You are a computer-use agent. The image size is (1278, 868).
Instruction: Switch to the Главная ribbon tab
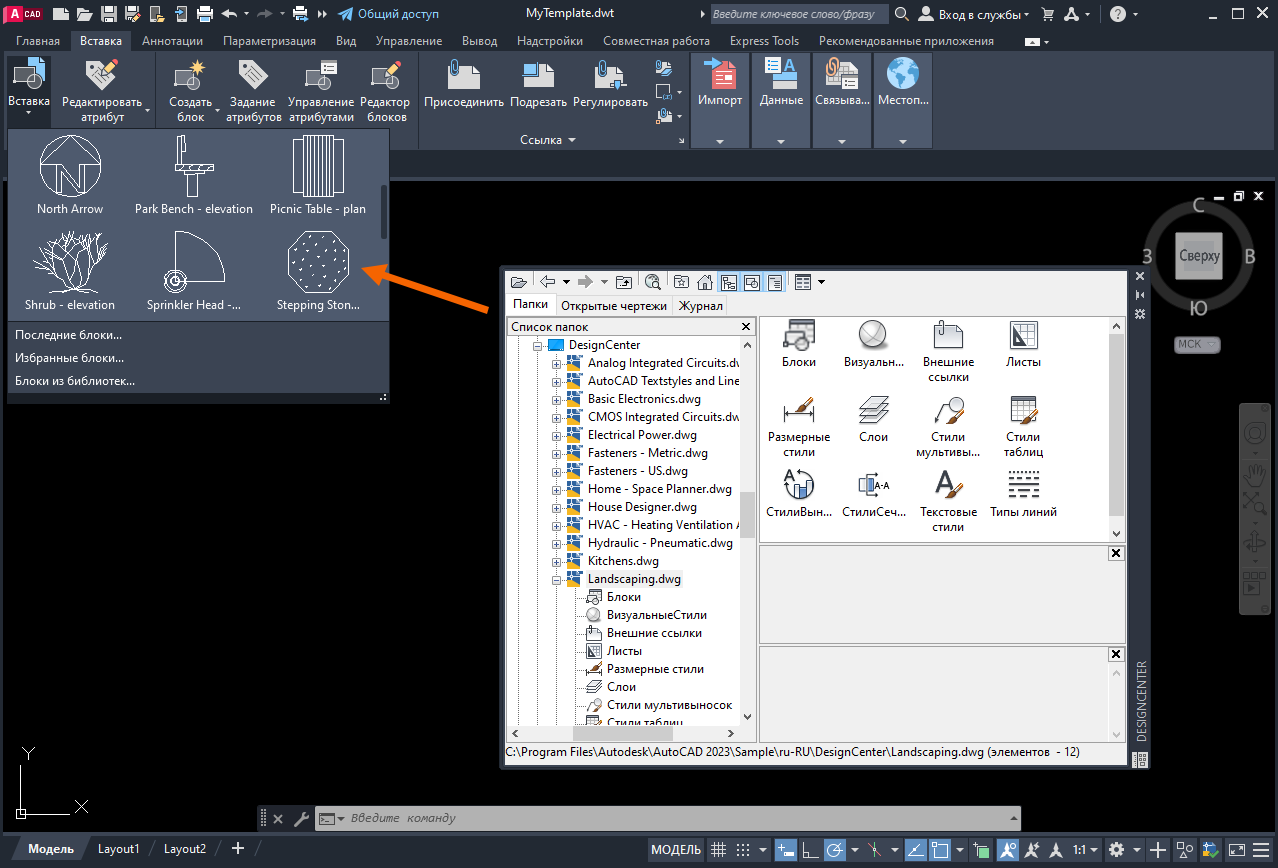coord(38,41)
